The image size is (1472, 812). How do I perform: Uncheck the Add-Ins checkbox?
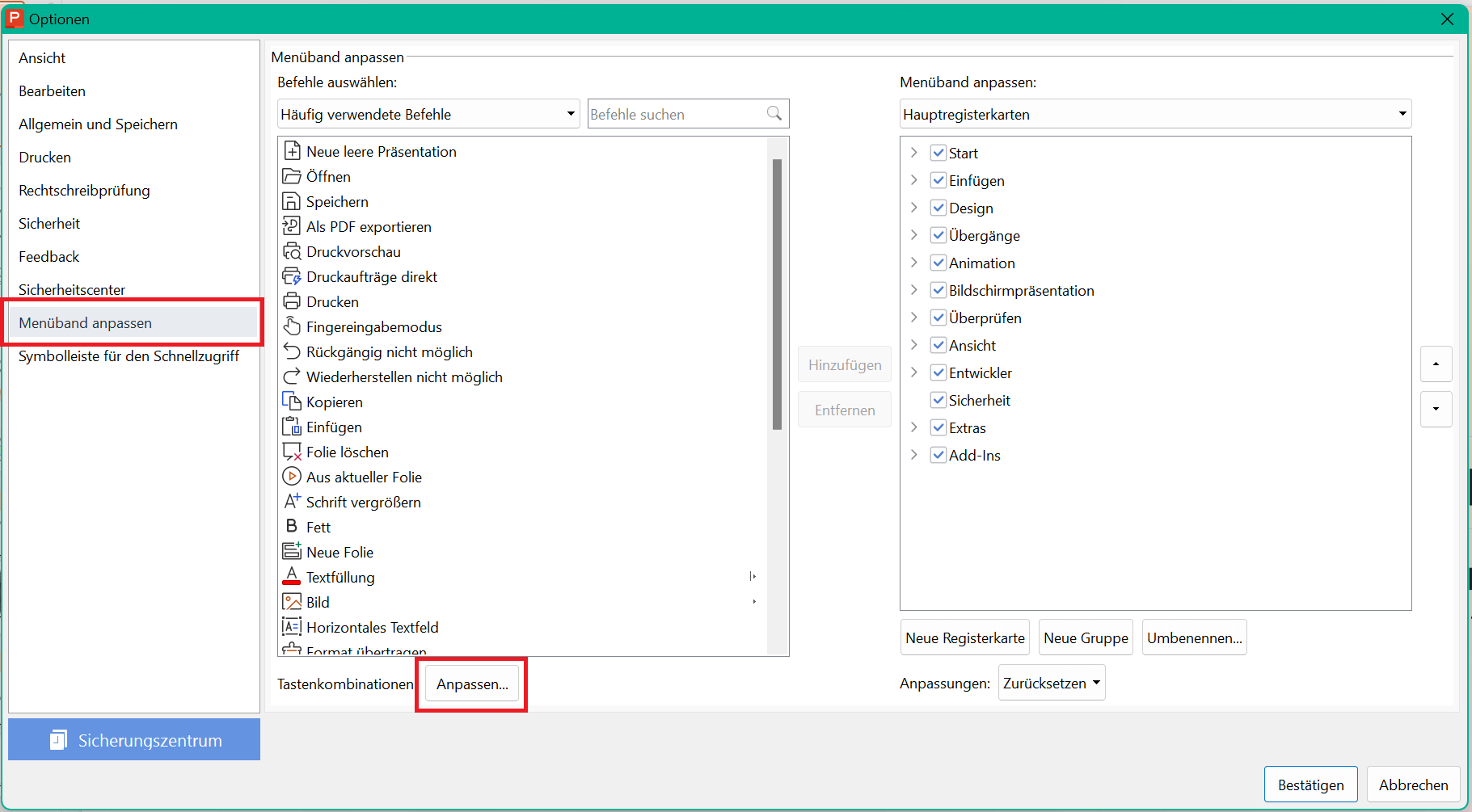(938, 456)
